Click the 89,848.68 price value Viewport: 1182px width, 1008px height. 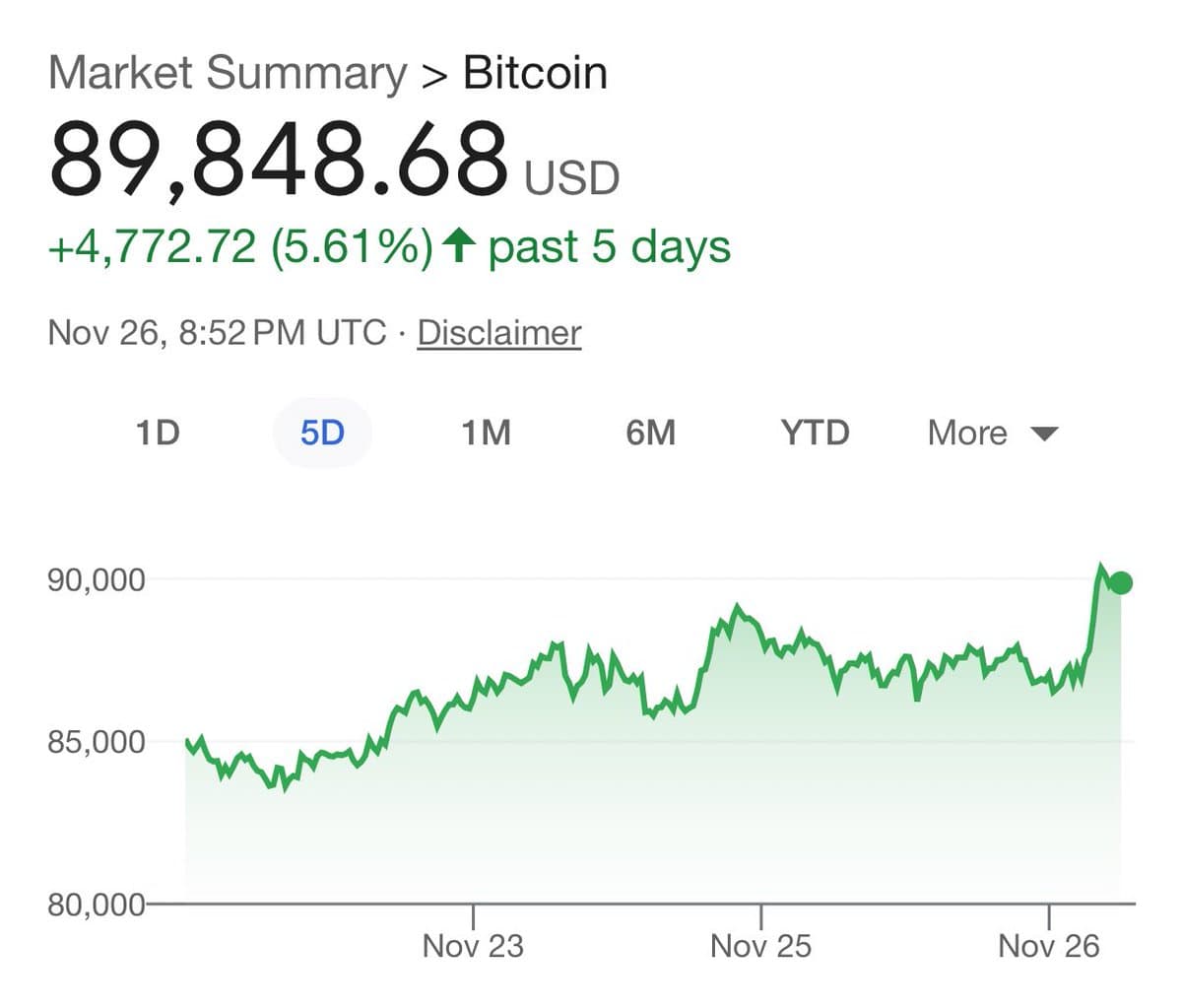[x=279, y=160]
